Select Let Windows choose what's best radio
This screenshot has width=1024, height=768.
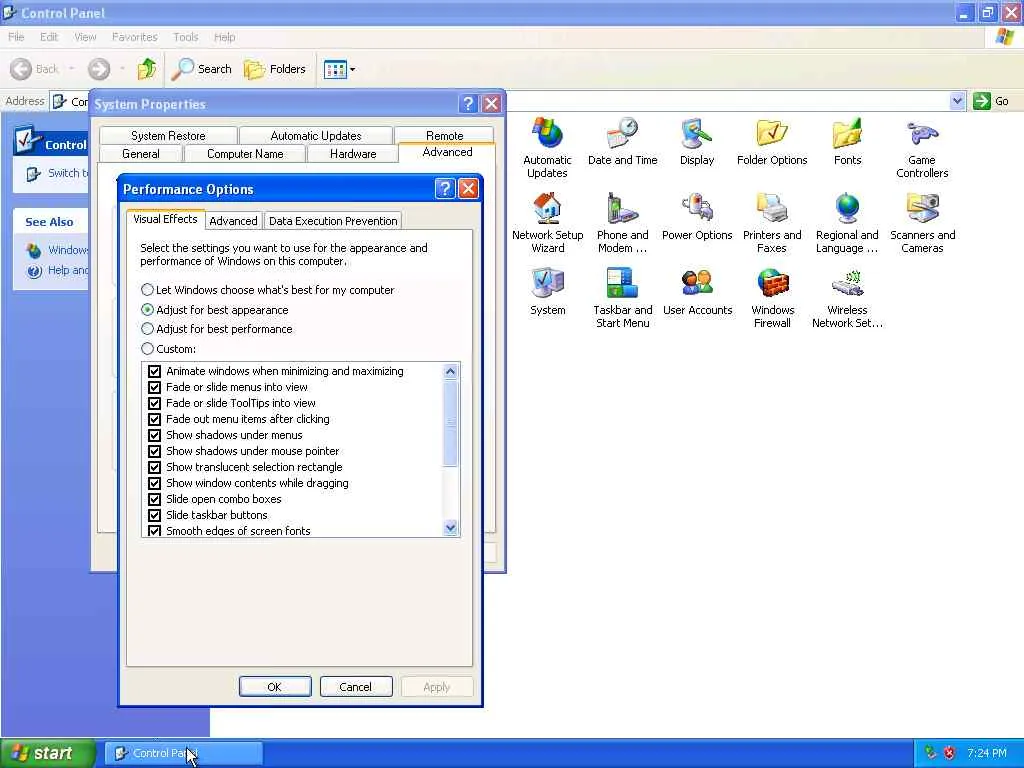[x=148, y=289]
